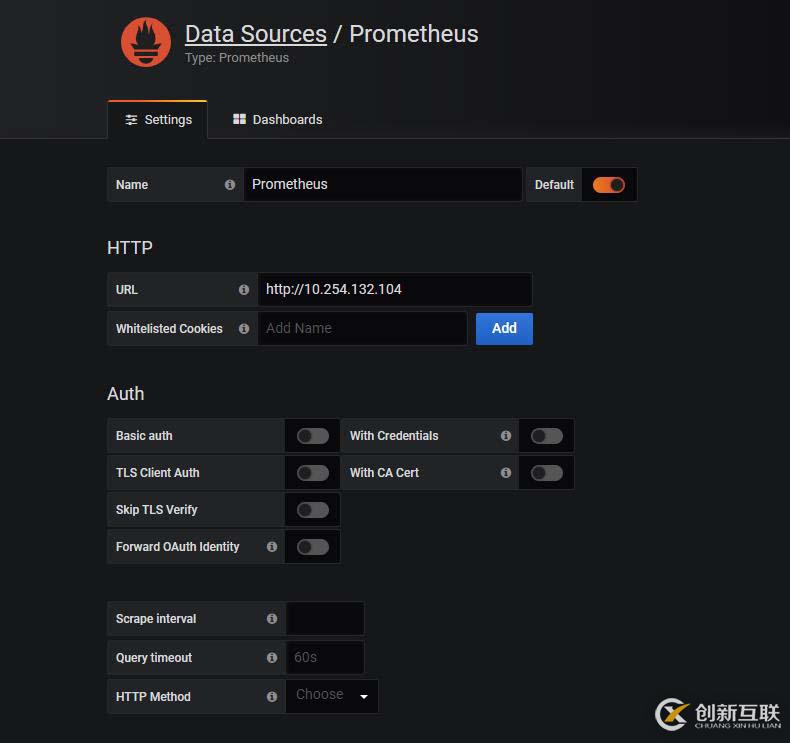790x743 pixels.
Task: Turn on Forward OAuth Identity
Action: coord(313,547)
